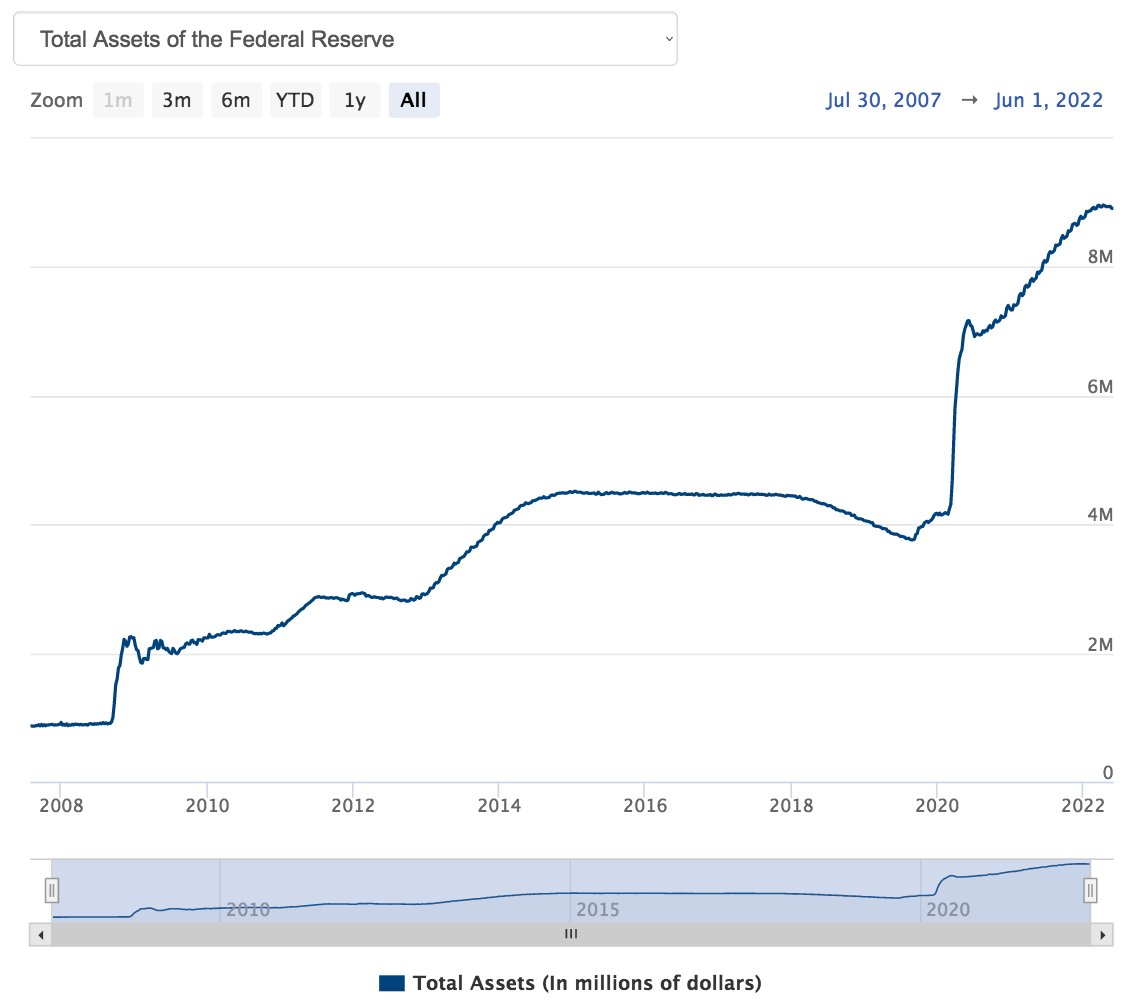Click the 6M y-axis label
This screenshot has width=1125, height=1004.
pyautogui.click(x=1100, y=386)
